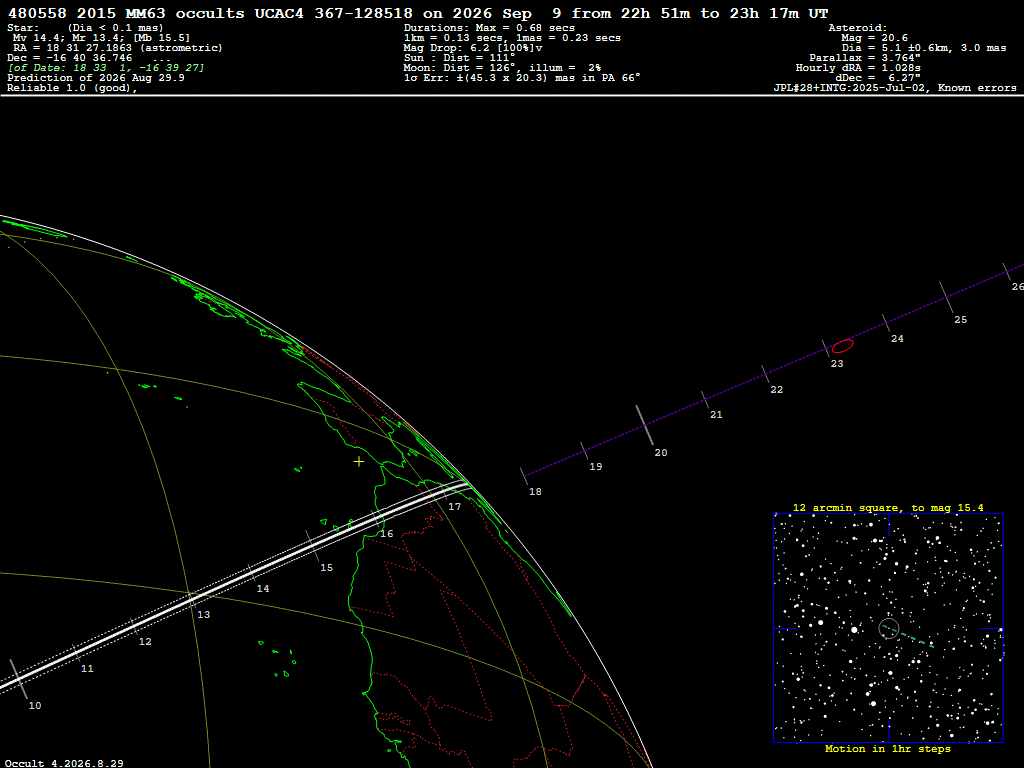Select time tick labeled 17 at Earth limb

[x=447, y=494]
